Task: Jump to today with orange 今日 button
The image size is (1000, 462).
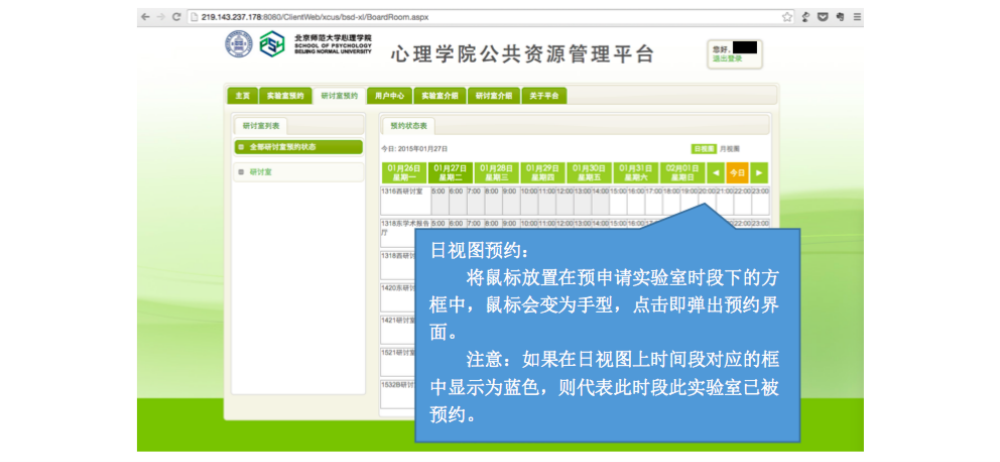Action: point(737,173)
